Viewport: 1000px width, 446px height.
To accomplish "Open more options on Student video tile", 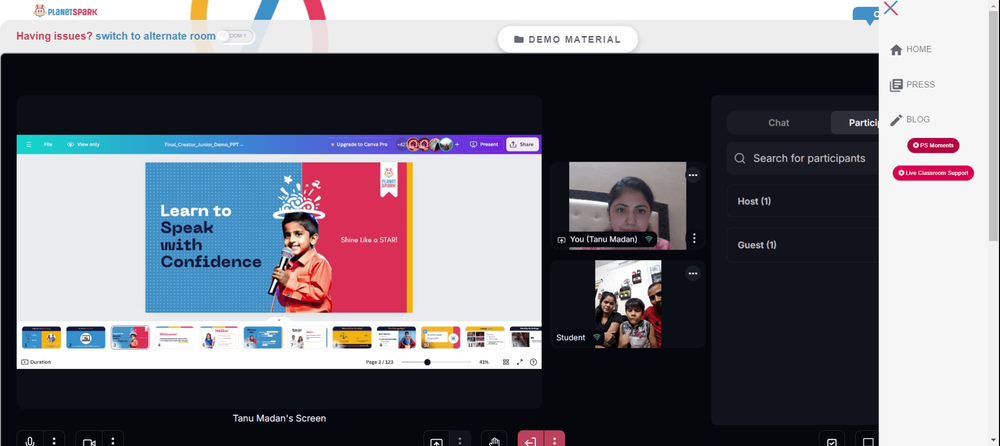I will pos(693,273).
